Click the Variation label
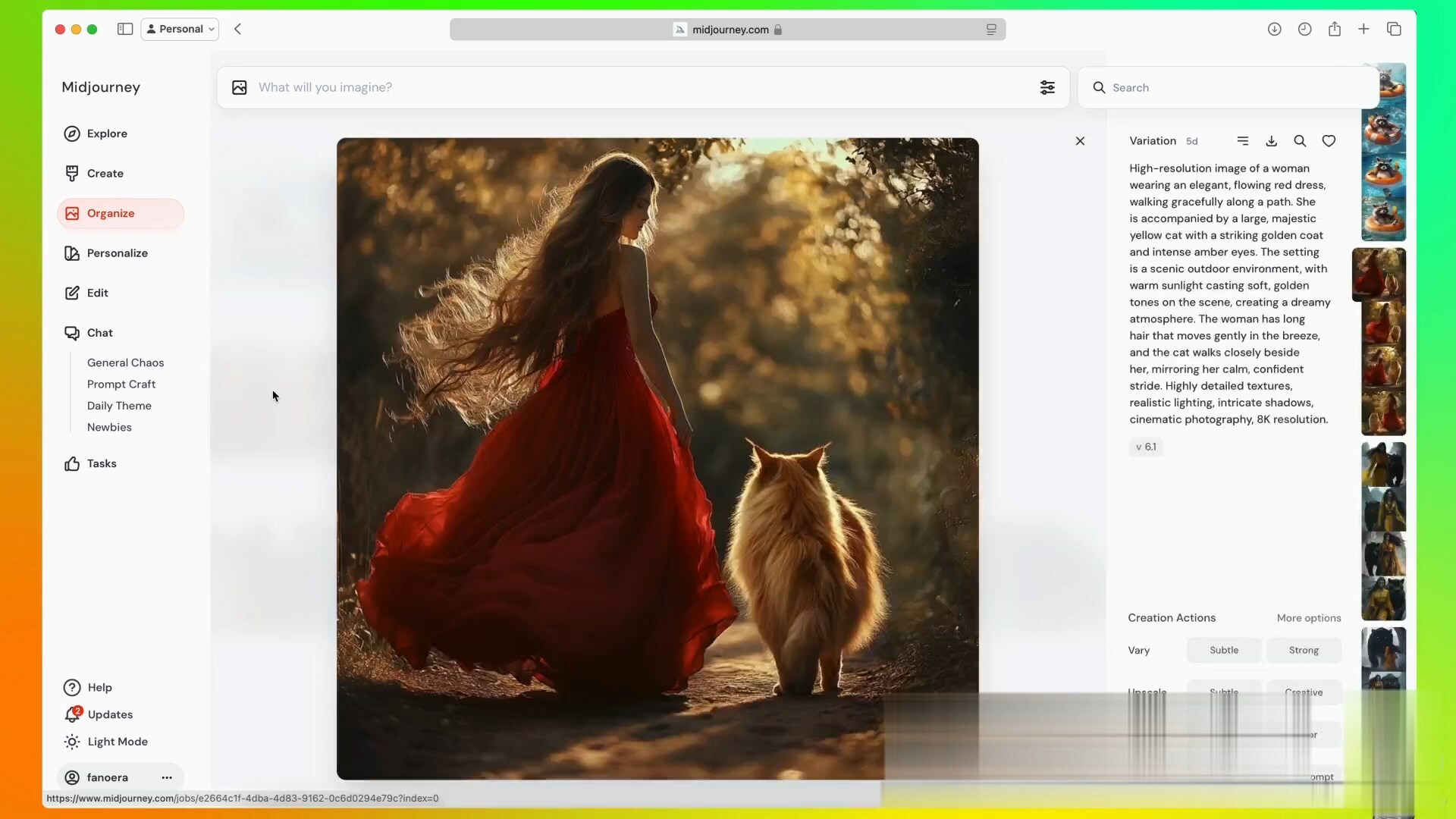The image size is (1456, 819). pos(1153,141)
